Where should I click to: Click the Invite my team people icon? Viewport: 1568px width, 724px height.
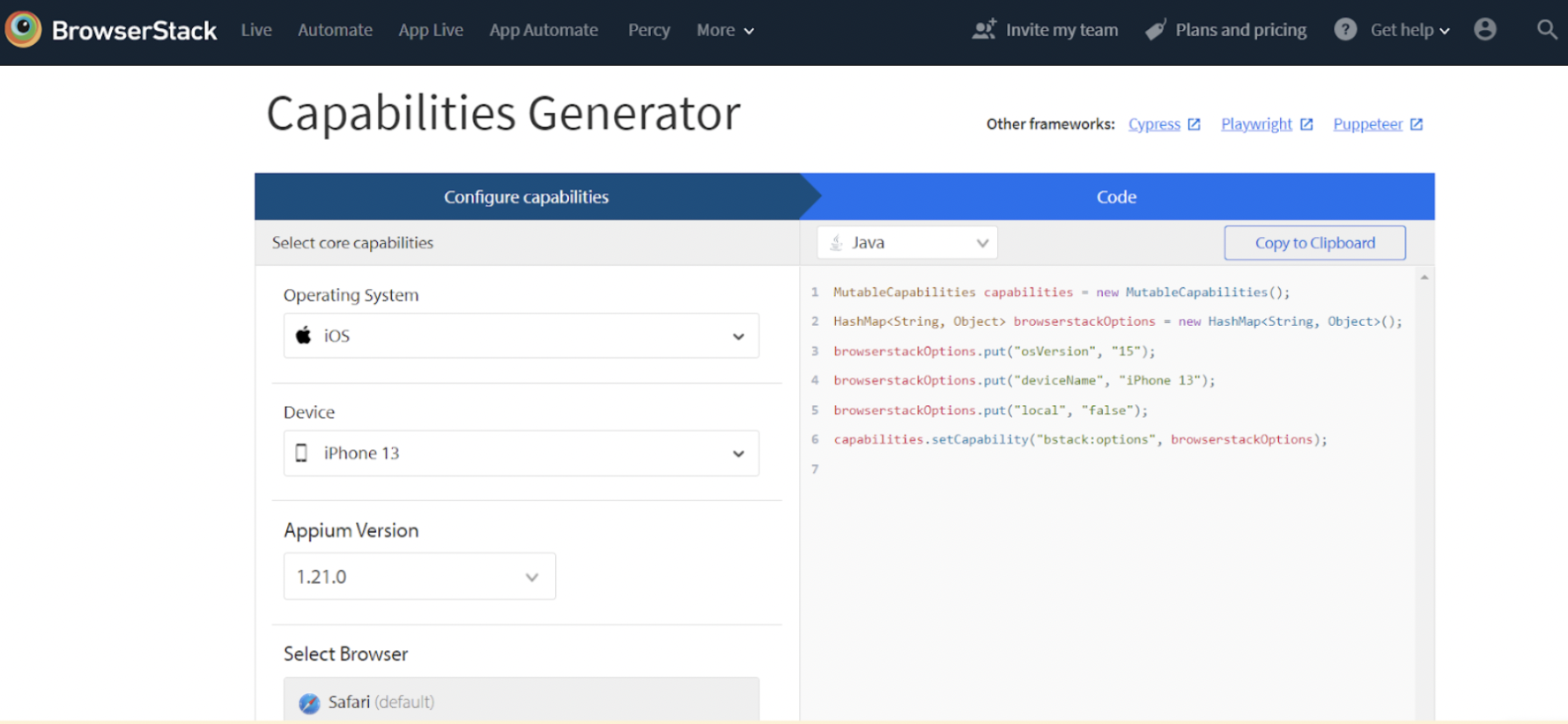point(984,30)
